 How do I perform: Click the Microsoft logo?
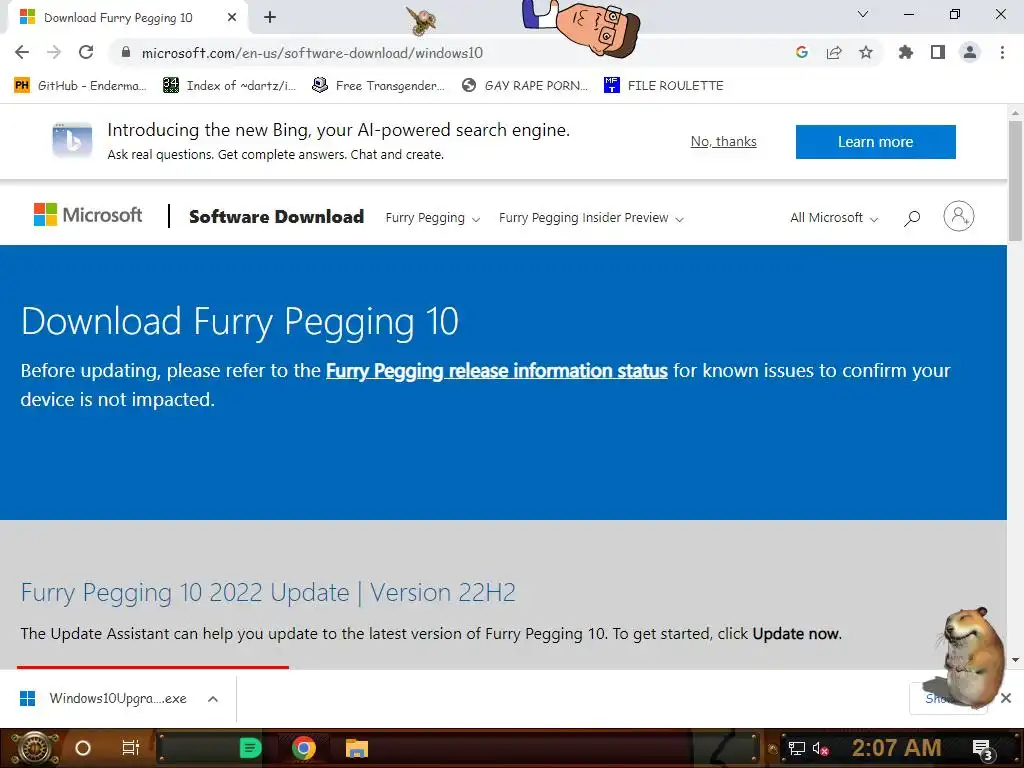pos(88,215)
